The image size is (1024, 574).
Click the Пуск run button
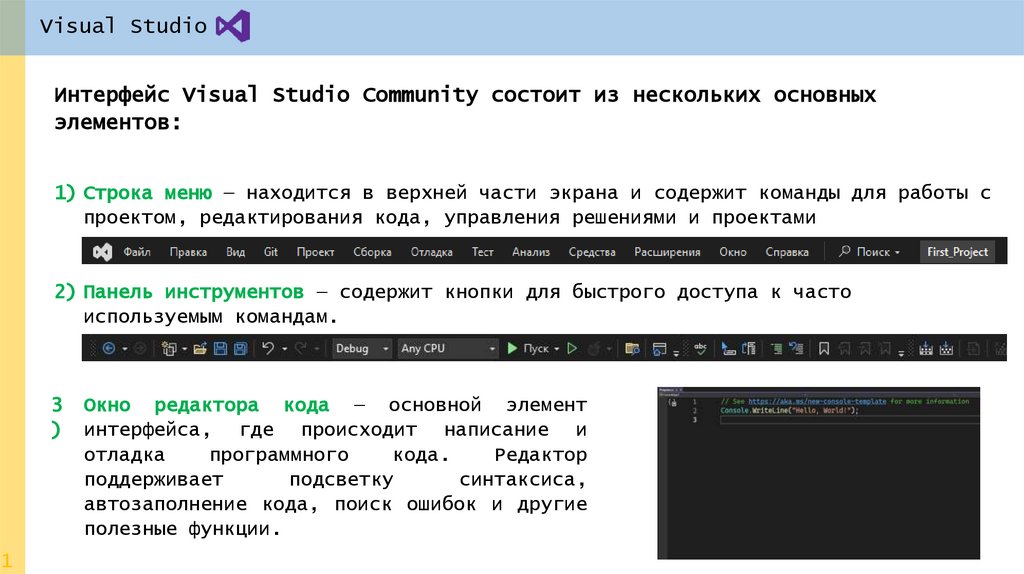(528, 349)
